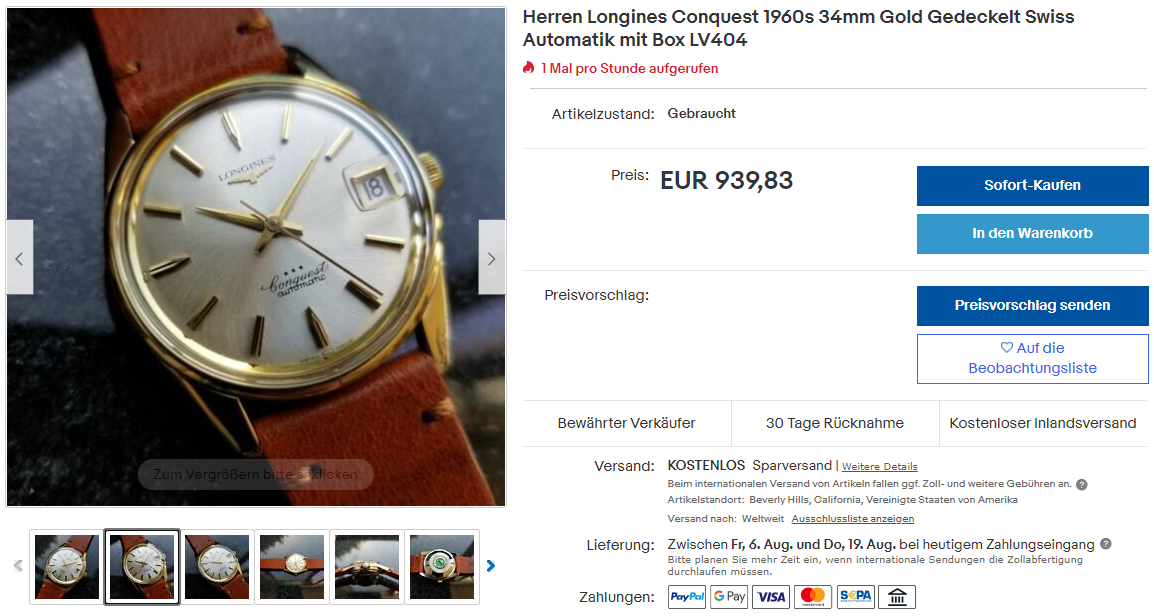Click the Mastercard payment icon
Screen dimensions: 1154x616
click(x=813, y=596)
